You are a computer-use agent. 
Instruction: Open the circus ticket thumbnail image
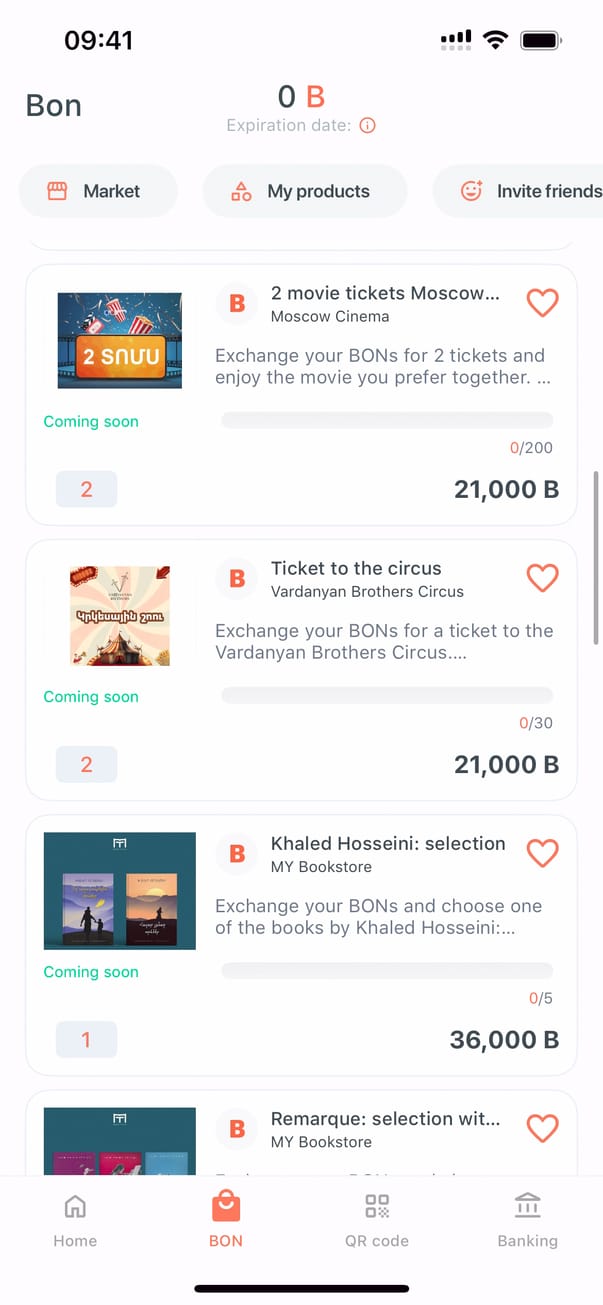120,616
